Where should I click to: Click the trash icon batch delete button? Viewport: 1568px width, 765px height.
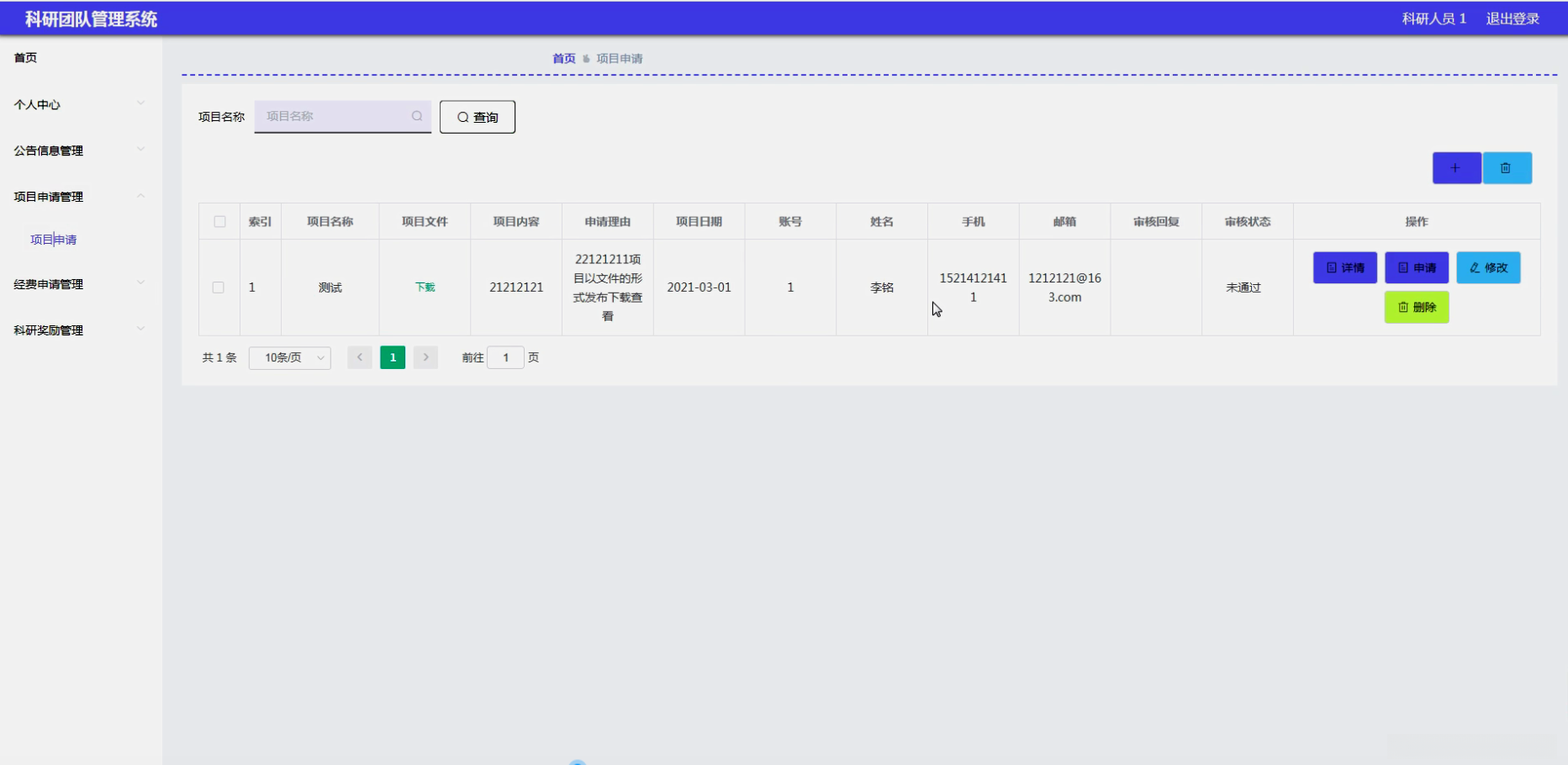point(1507,168)
